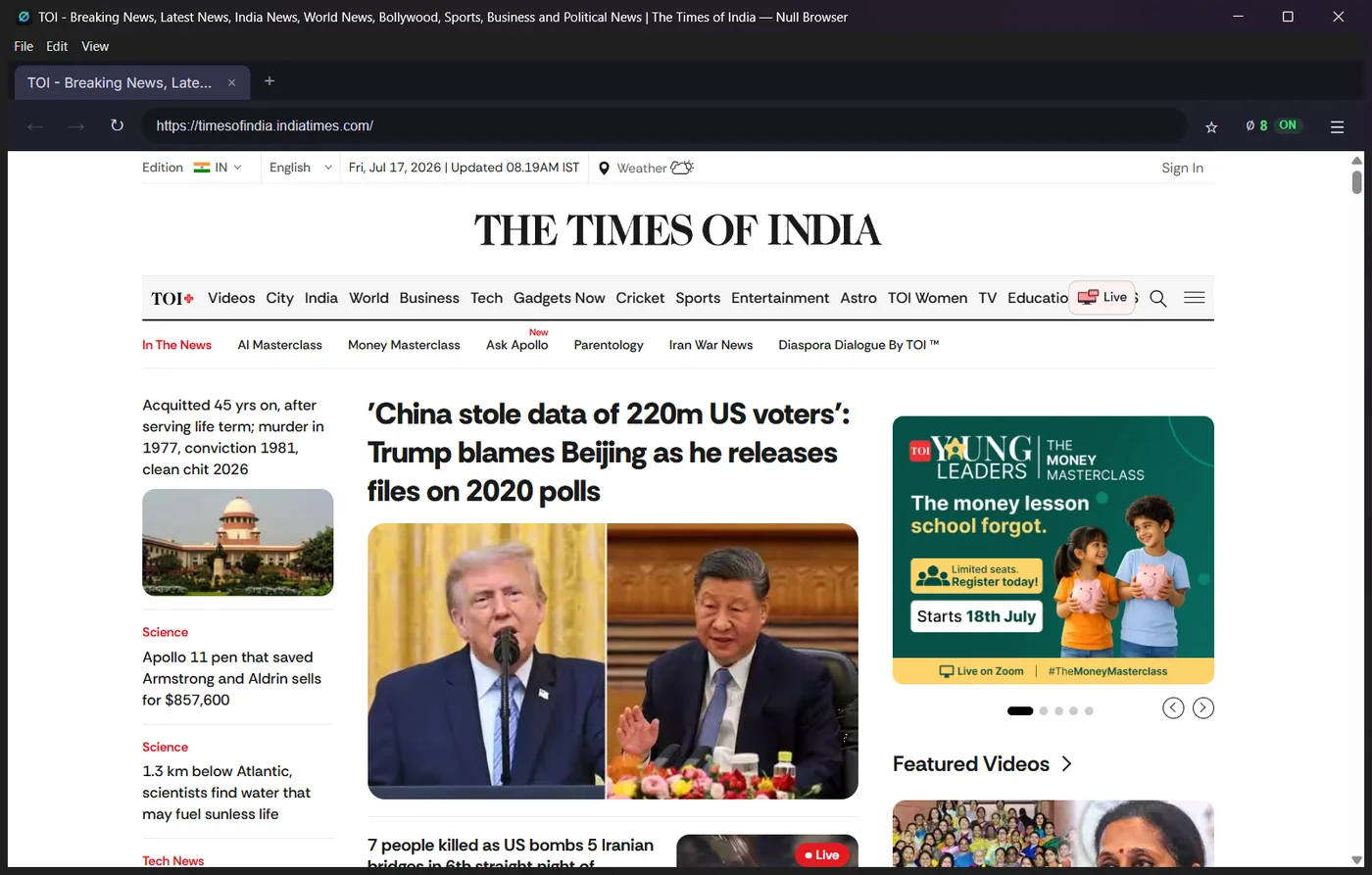This screenshot has width=1372, height=875.
Task: Open the Astro nav section
Action: 858,298
